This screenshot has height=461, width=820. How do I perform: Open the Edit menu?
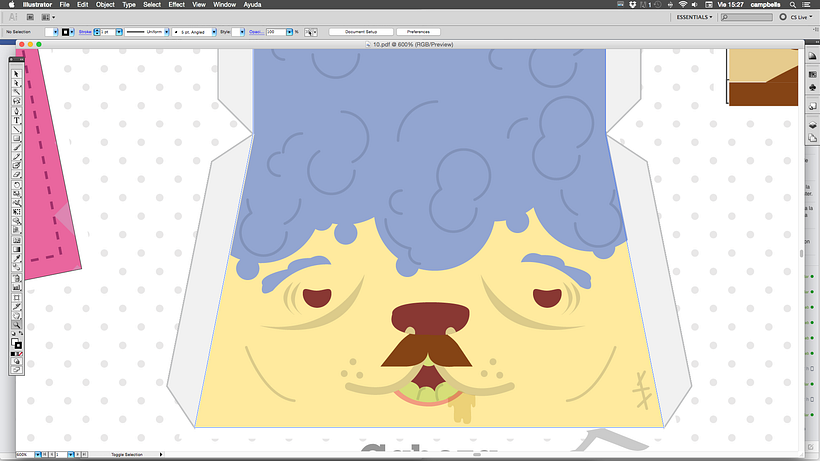tap(83, 4)
